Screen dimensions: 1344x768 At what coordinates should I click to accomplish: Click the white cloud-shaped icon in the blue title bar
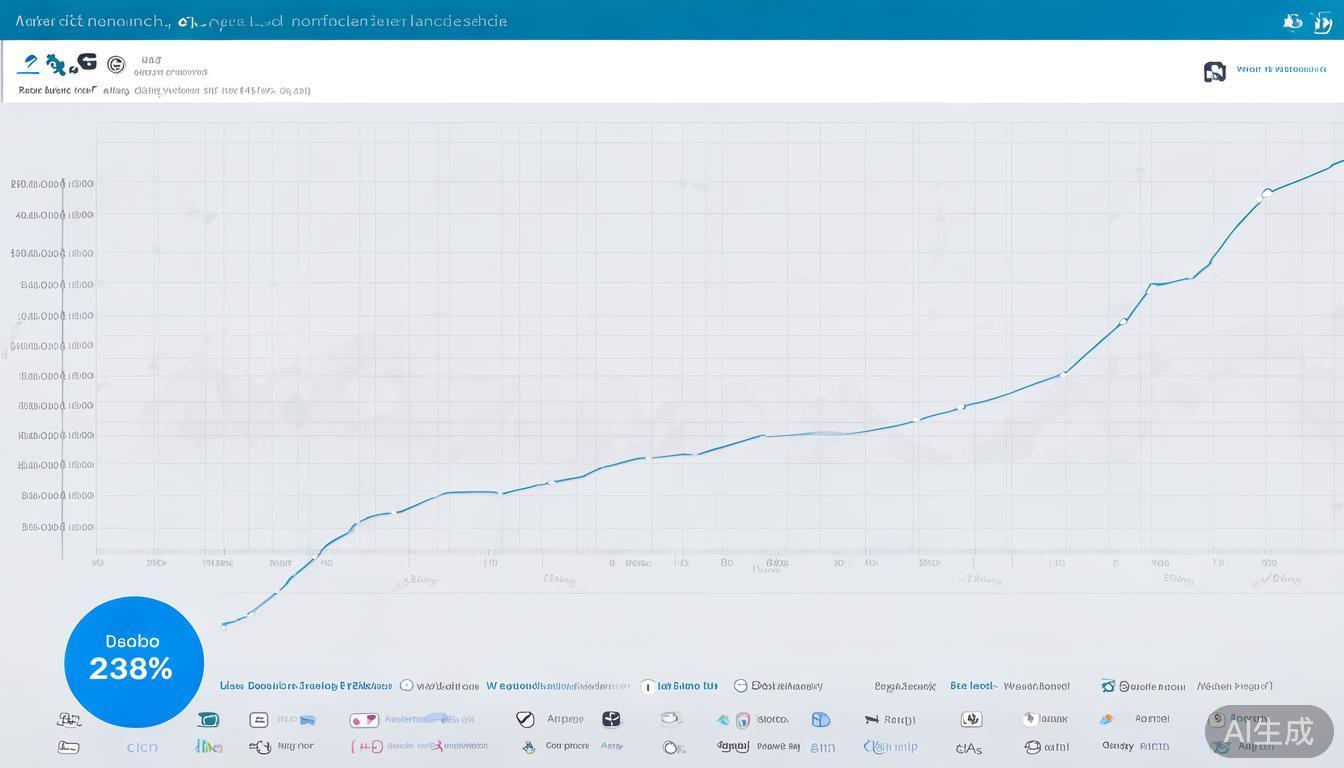click(x=1292, y=22)
